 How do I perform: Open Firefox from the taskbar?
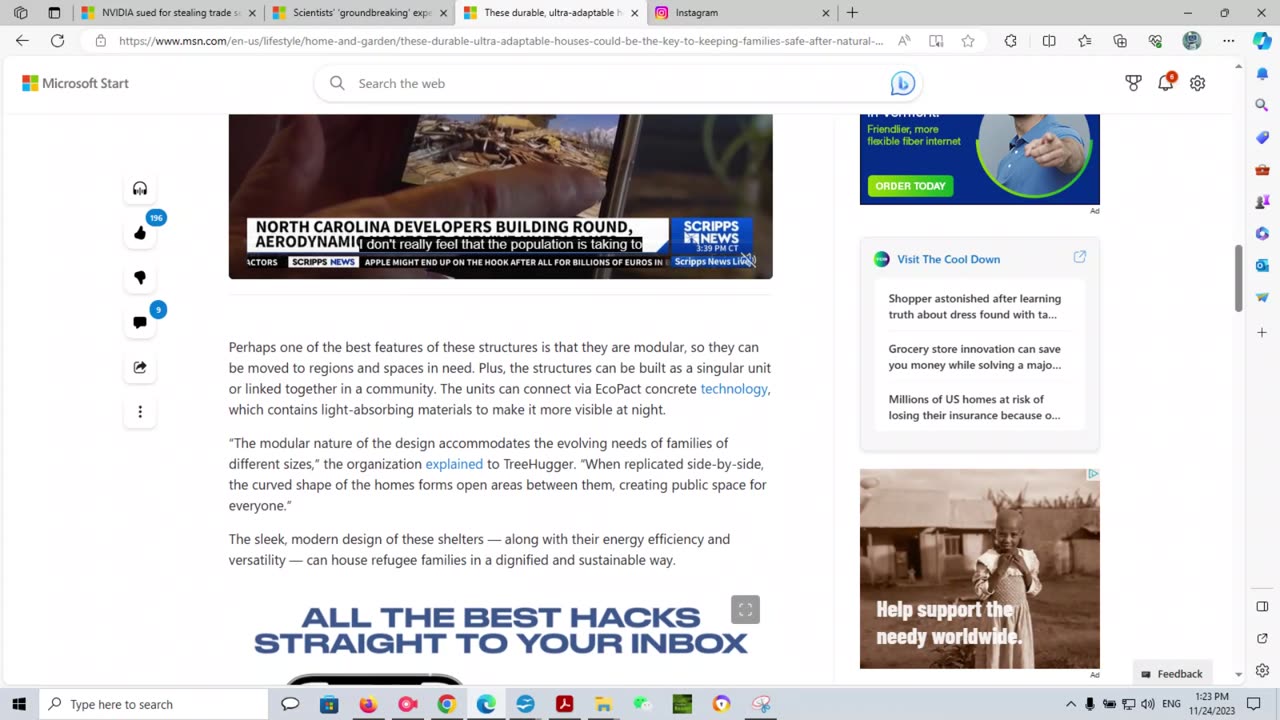pyautogui.click(x=368, y=704)
